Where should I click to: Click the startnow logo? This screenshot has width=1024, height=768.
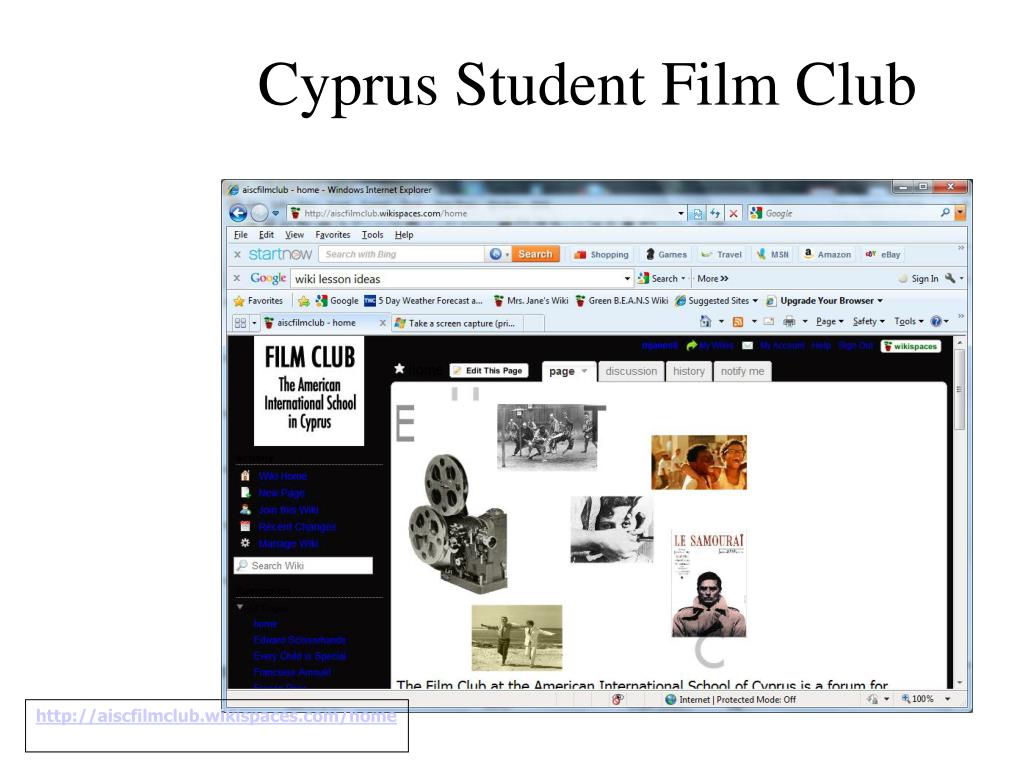(280, 254)
